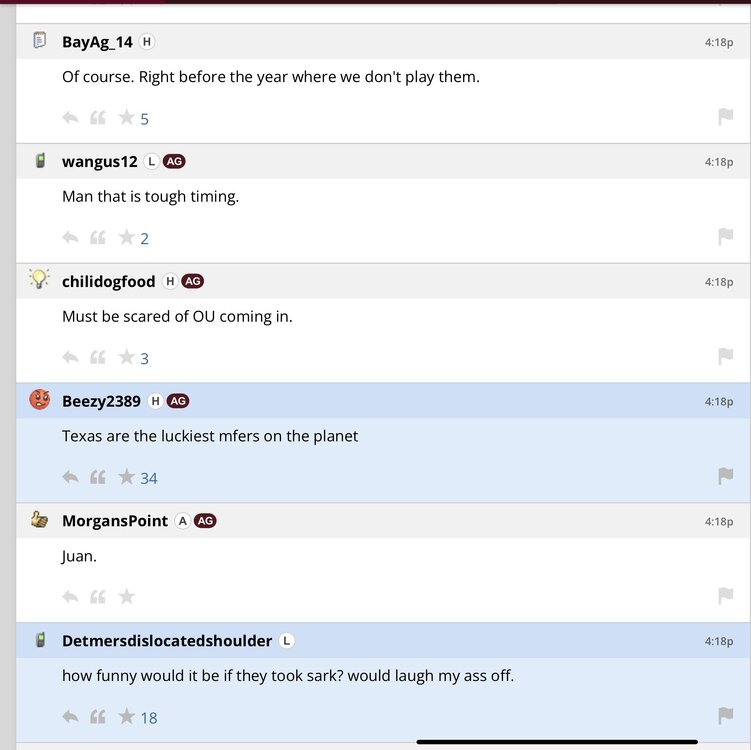Open wangus12's user profile

pos(100,162)
